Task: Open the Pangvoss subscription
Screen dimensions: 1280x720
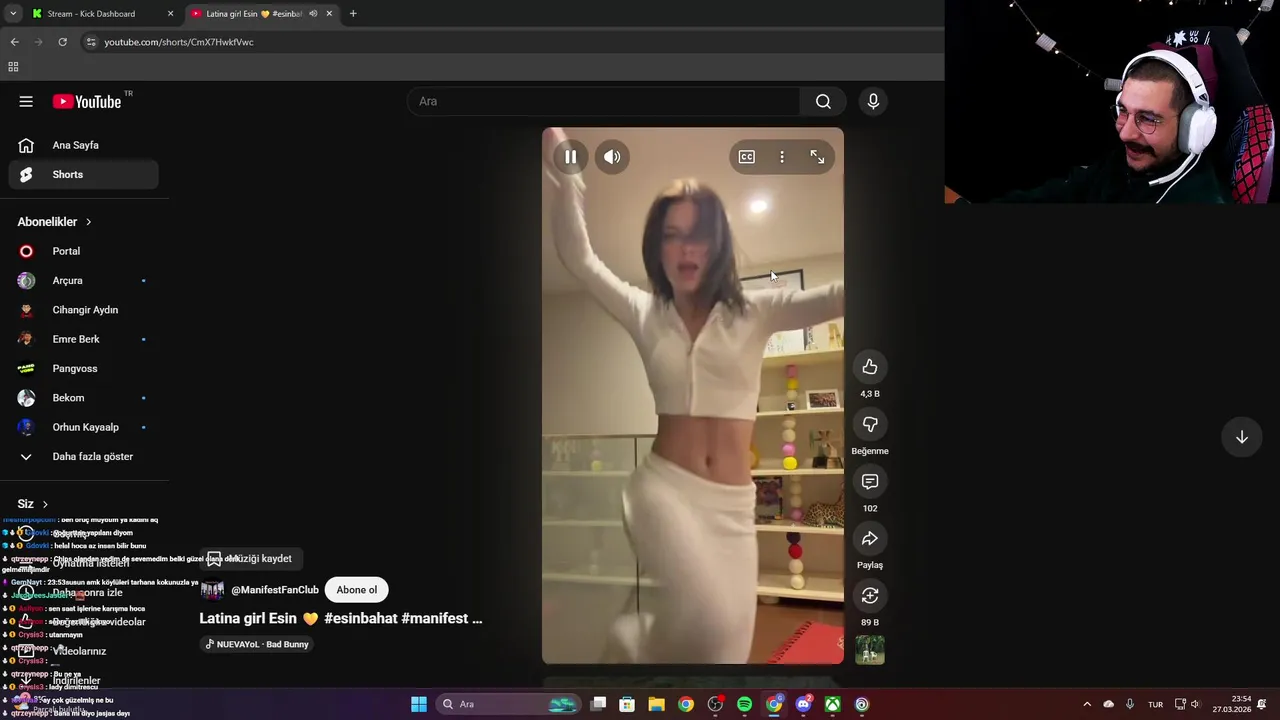Action: click(x=85, y=368)
